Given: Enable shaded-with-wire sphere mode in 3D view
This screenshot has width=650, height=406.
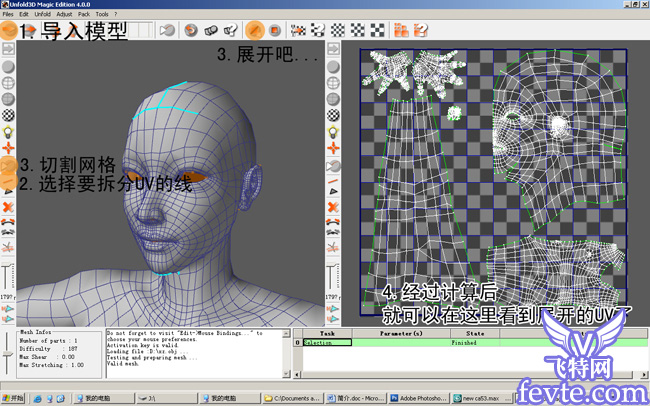Looking at the screenshot, I should click(x=8, y=99).
